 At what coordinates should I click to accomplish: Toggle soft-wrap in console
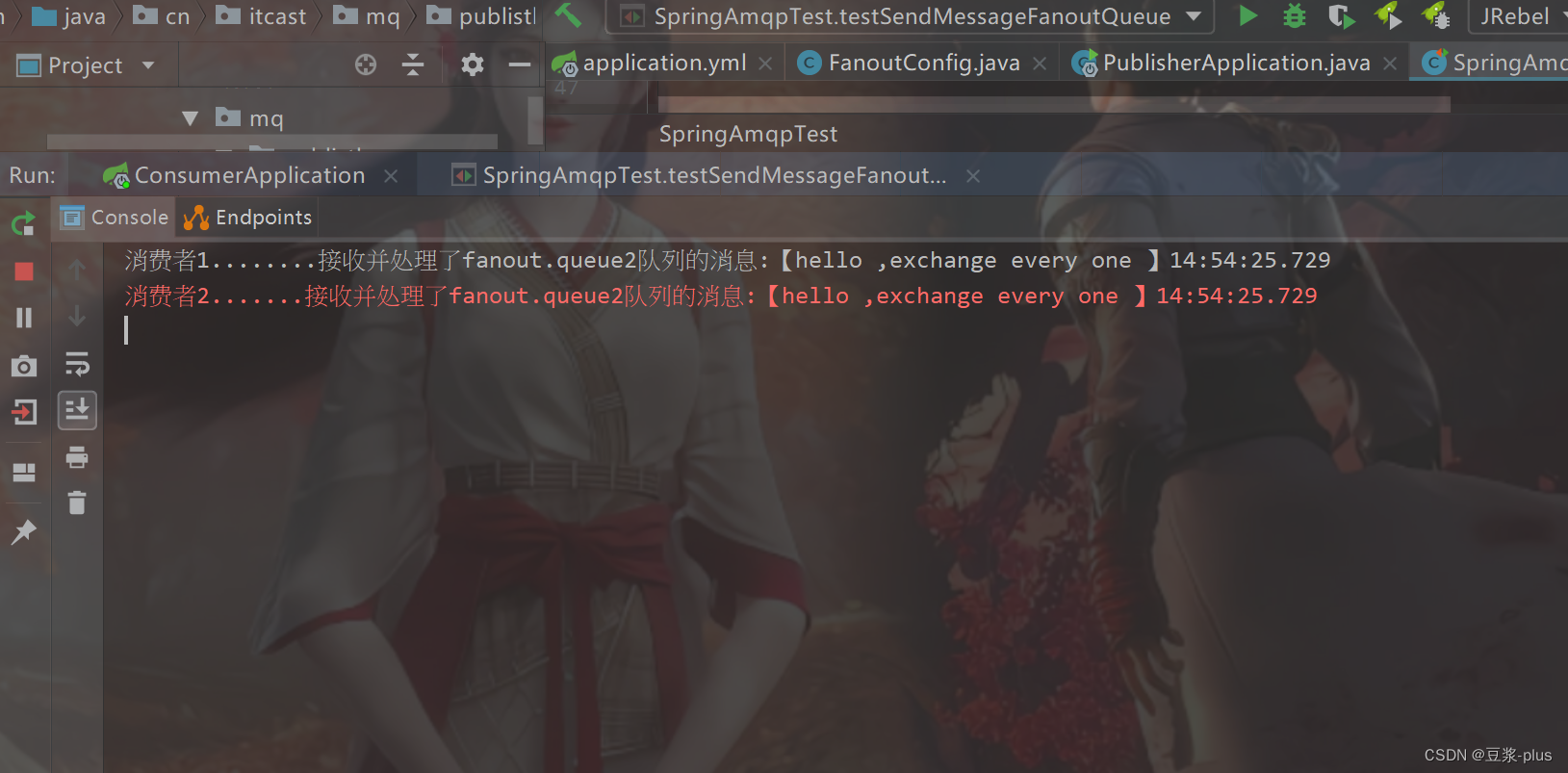[77, 364]
